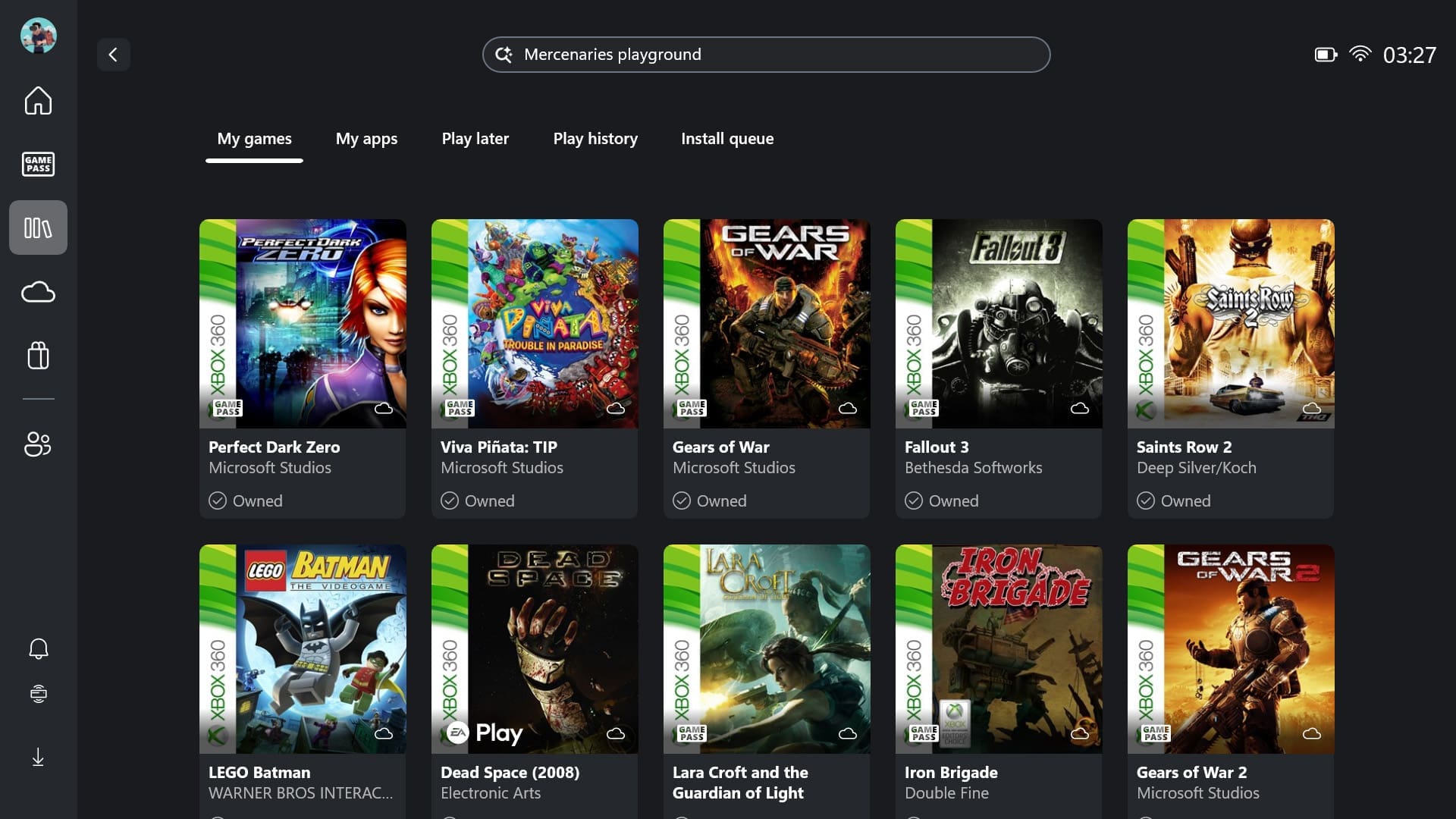
Task: Select the Iron Brigade title text
Action: [951, 773]
